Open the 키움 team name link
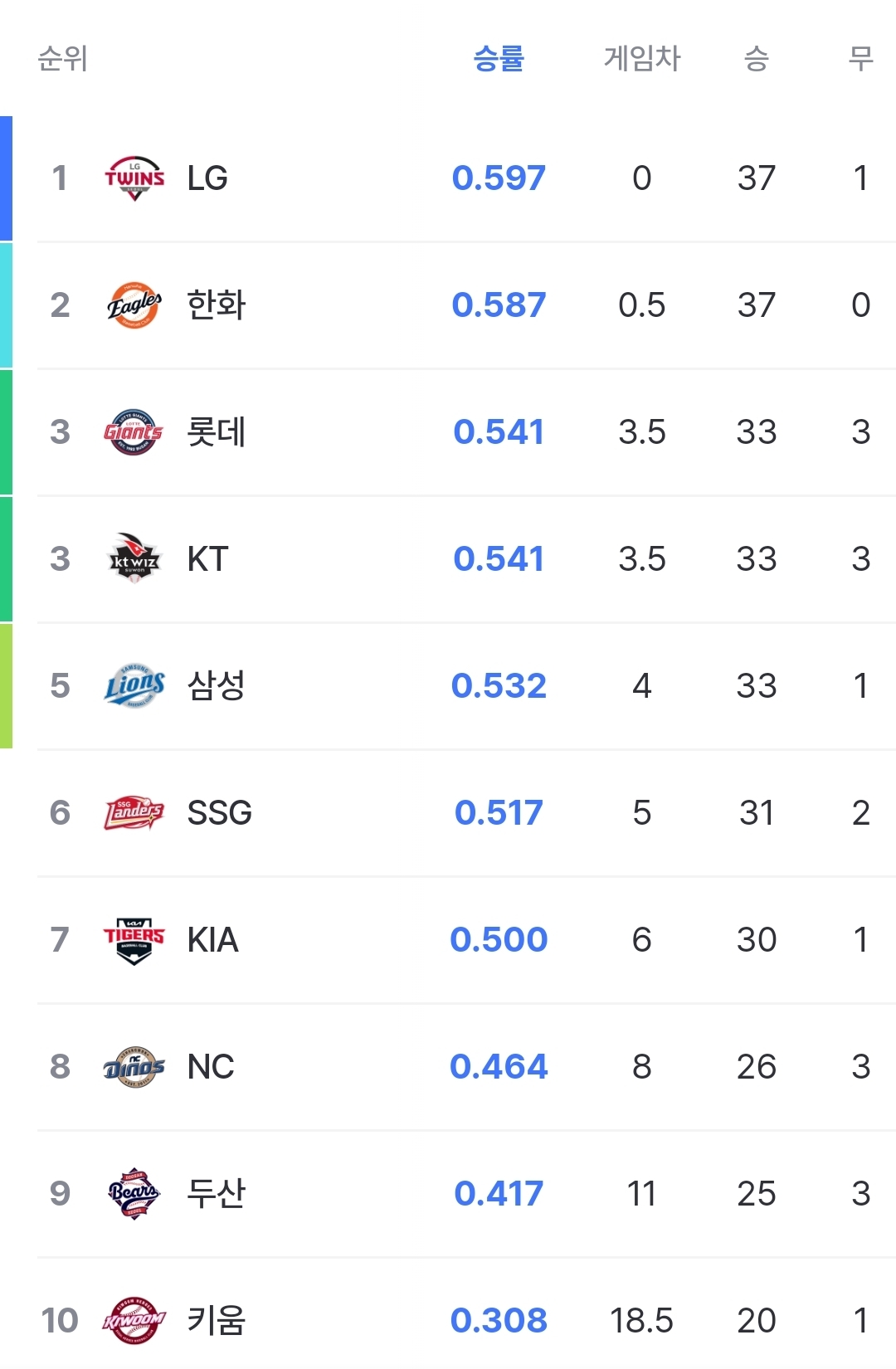 tap(217, 1320)
